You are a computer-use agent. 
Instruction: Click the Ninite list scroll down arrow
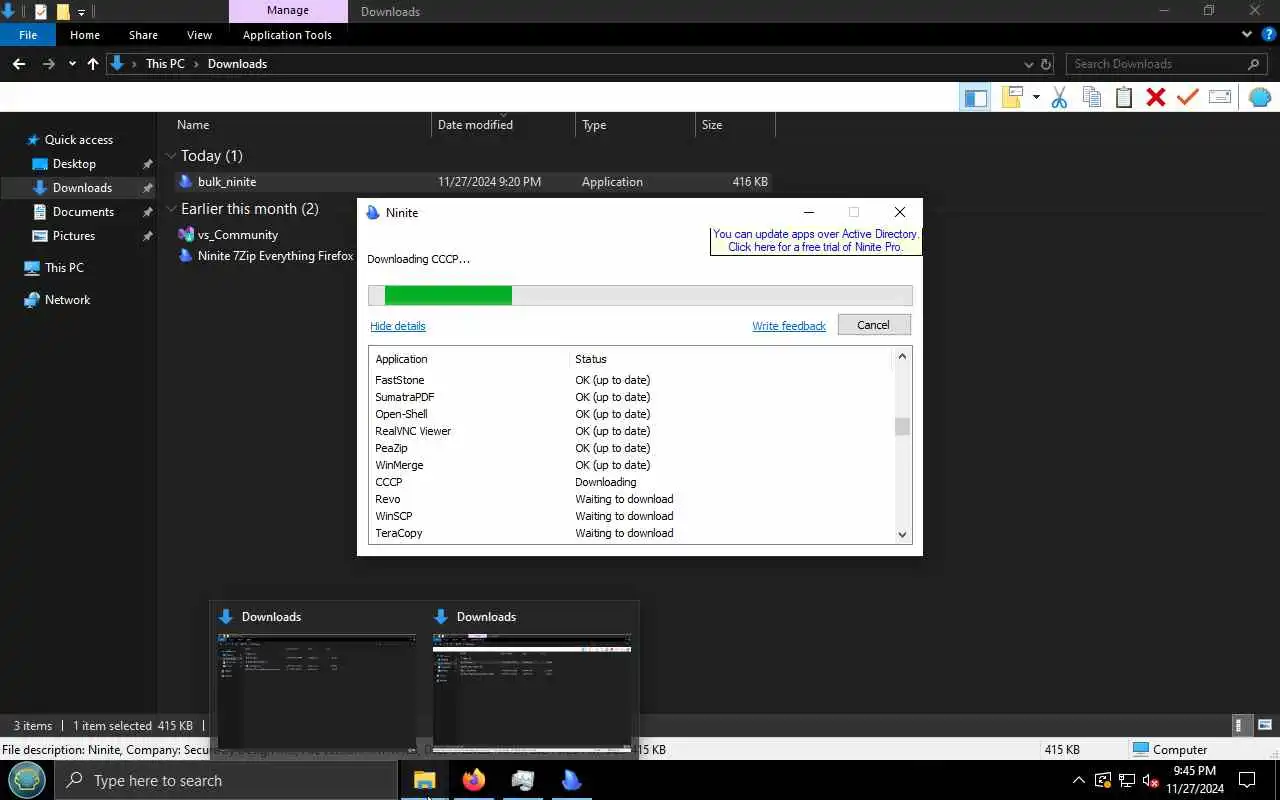pos(902,535)
